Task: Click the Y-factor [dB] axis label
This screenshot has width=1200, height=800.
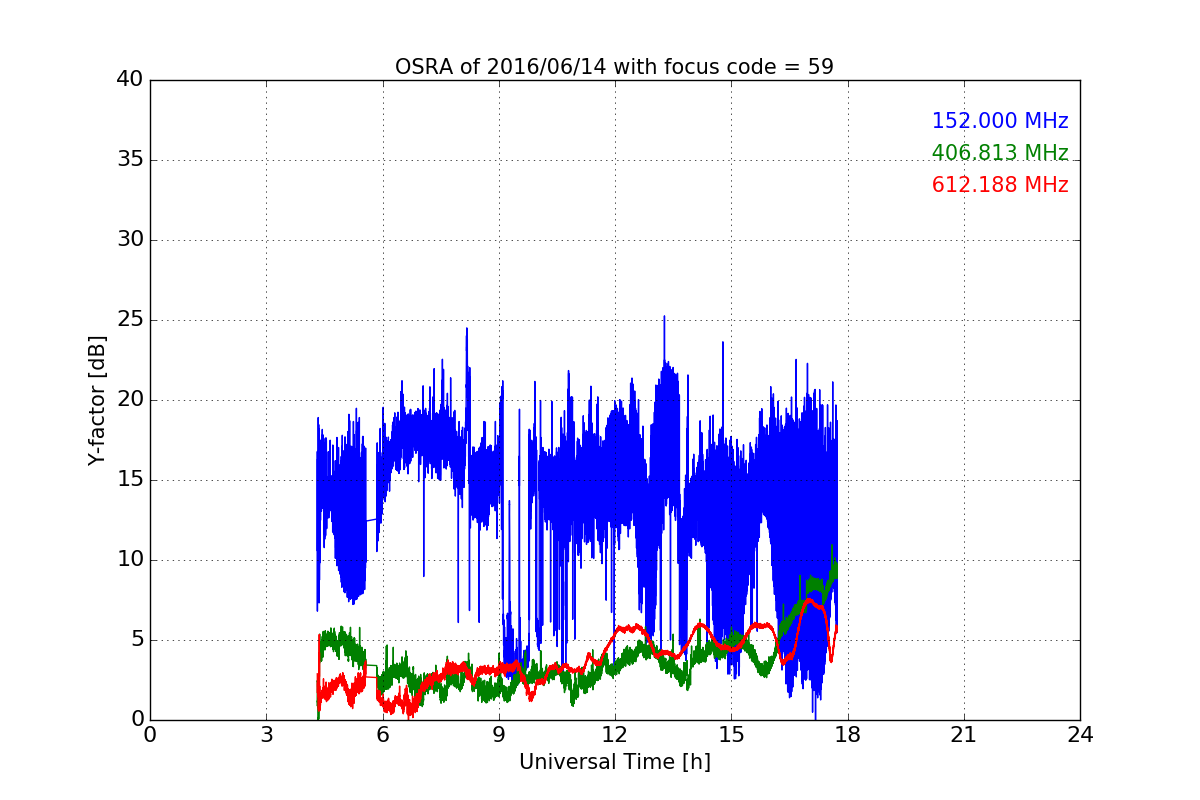Action: pos(97,400)
